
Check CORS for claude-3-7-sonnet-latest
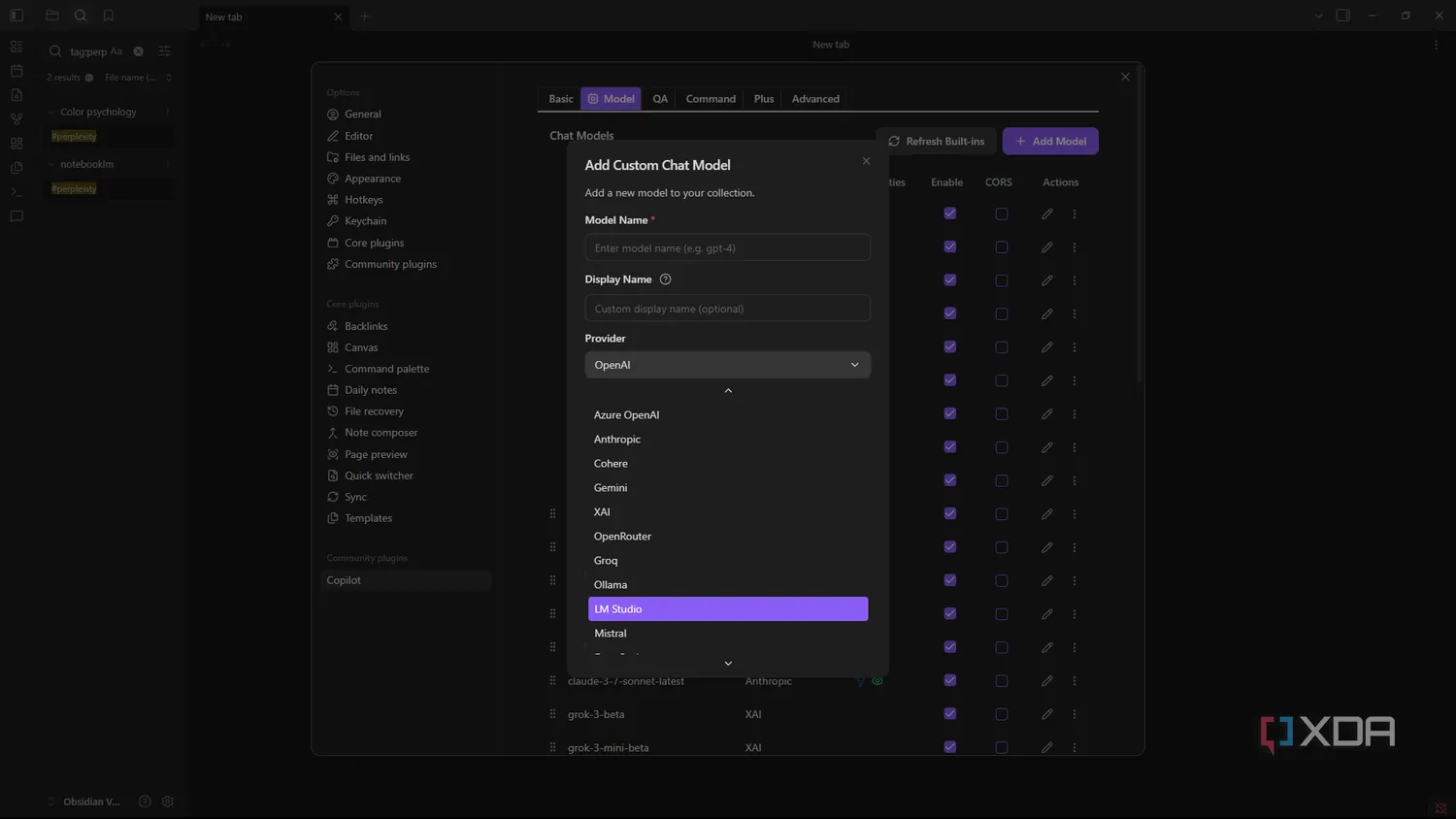[1002, 681]
